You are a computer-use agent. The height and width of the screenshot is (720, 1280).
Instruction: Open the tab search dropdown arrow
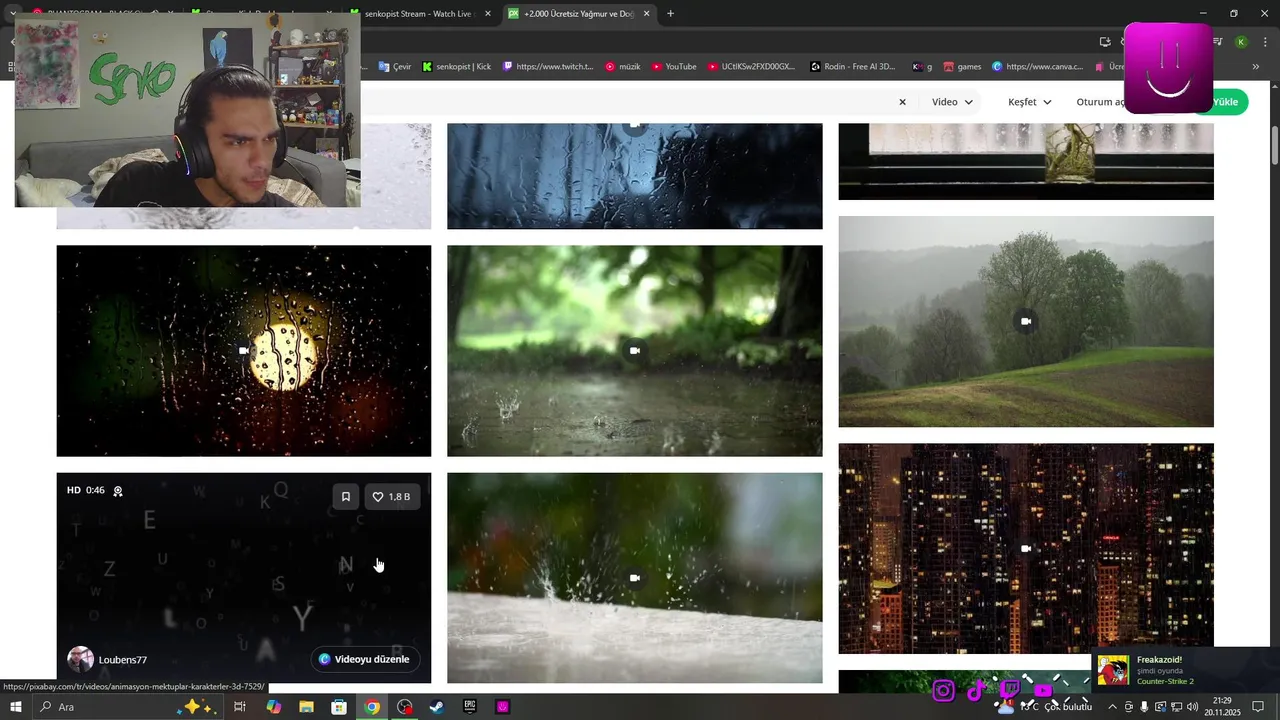(13, 14)
